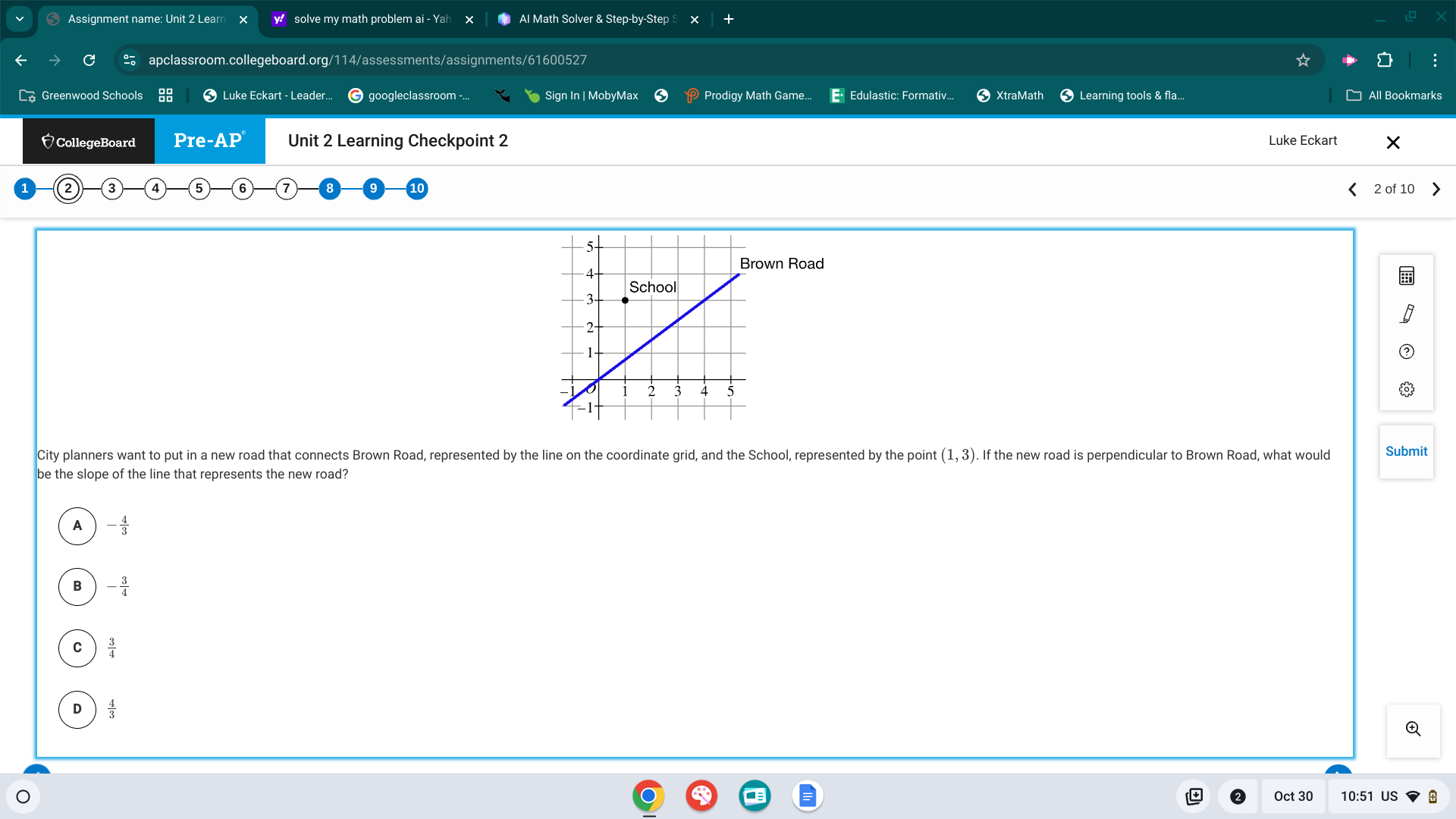Open the Chrome three-dot menu
1456x819 pixels.
pos(1435,60)
